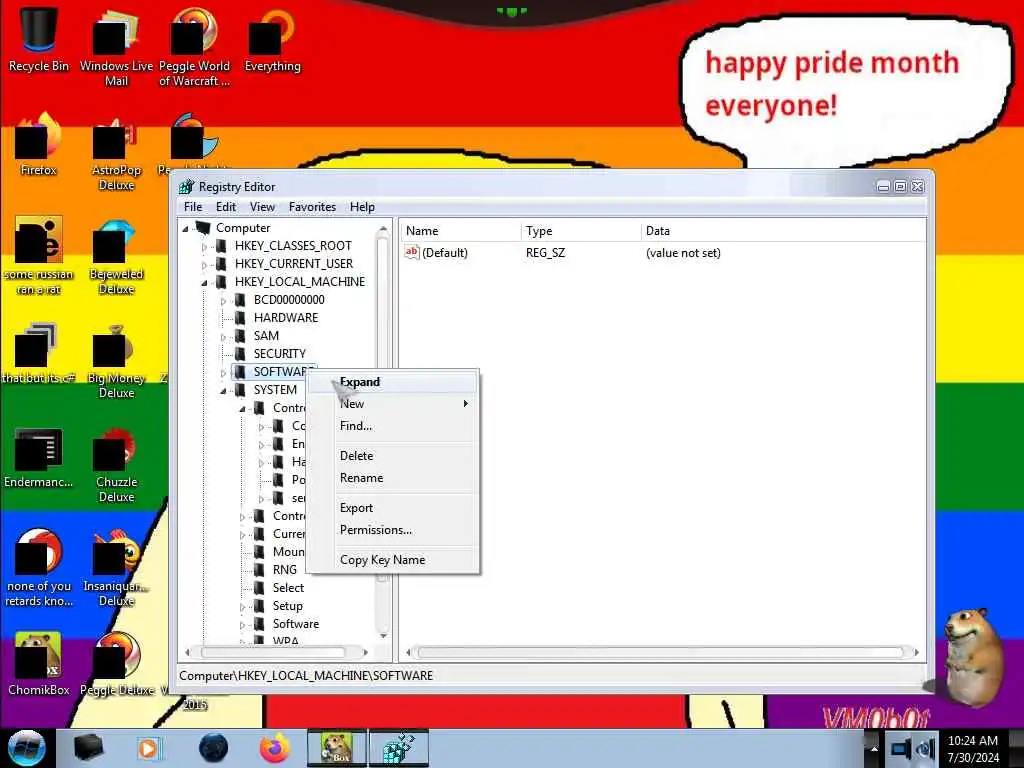Click the Registry Editor title bar icon
The width and height of the screenshot is (1024, 768).
[x=187, y=187]
